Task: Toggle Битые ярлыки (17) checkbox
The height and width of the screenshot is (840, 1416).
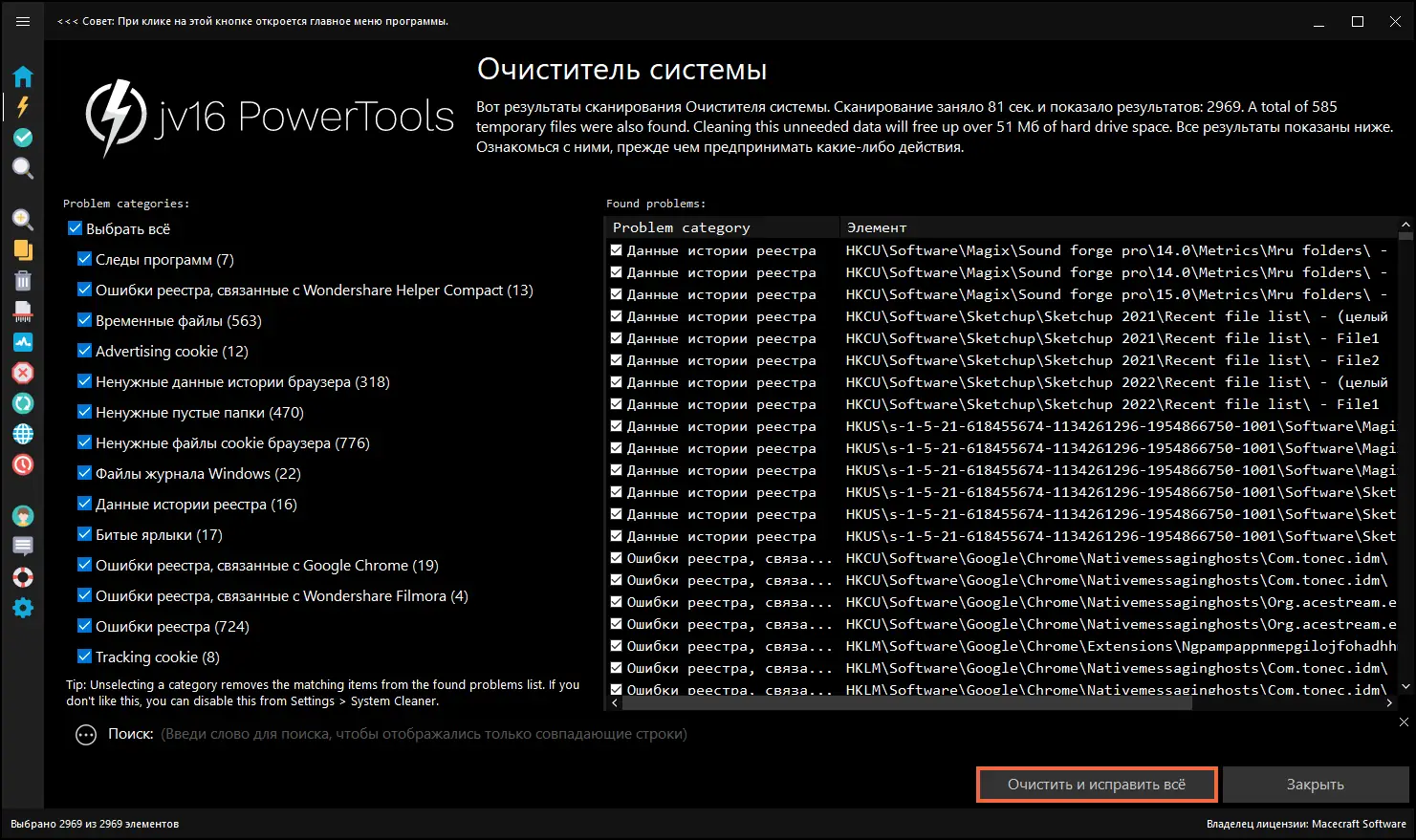Action: click(x=84, y=534)
